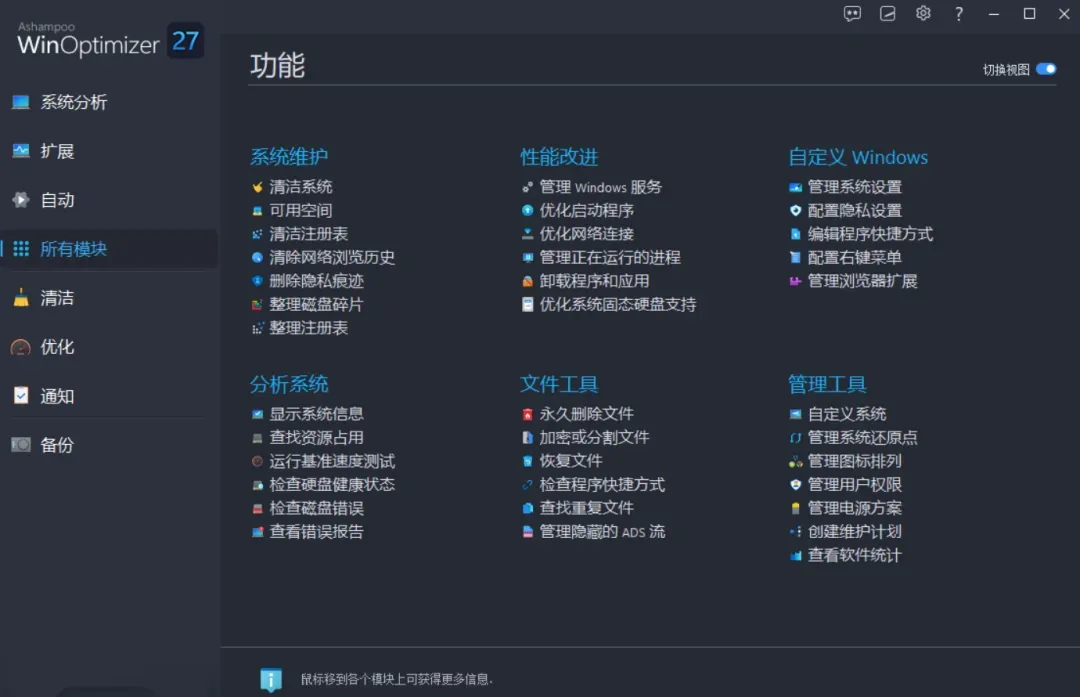Open the 备份 module icon in sidebar
The image size is (1080, 697).
[x=21, y=444]
